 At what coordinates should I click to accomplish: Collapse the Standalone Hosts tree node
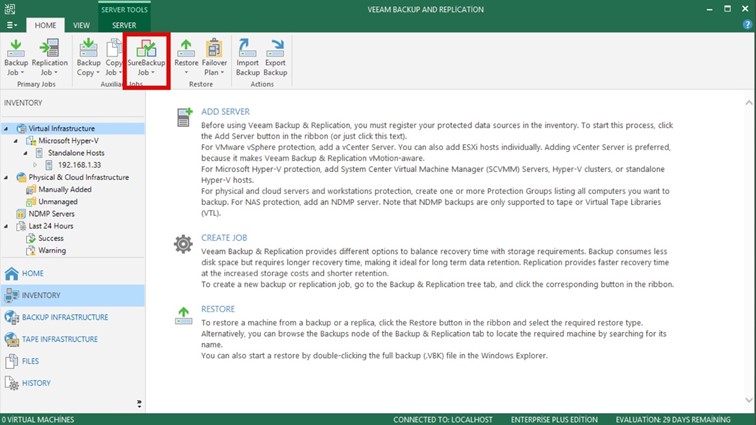26,153
